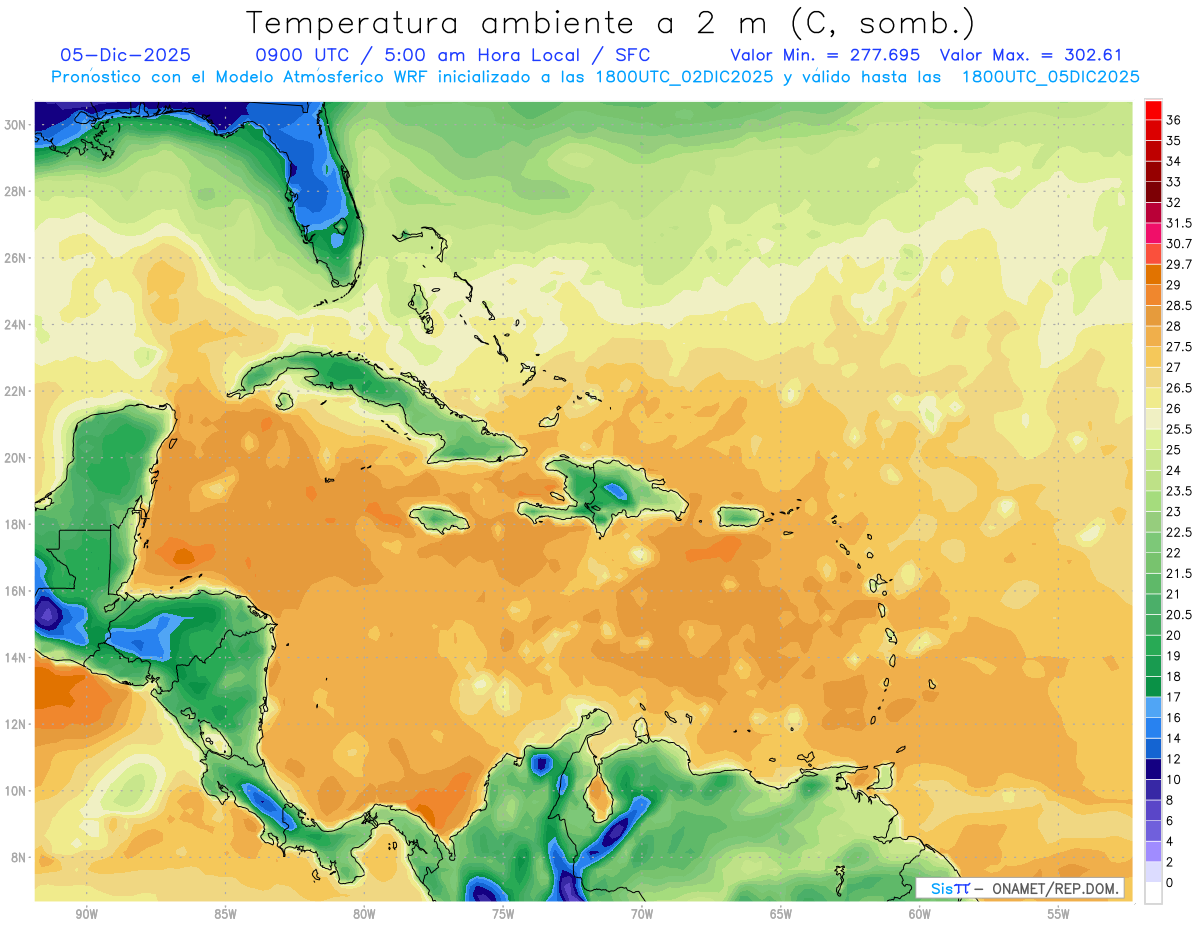
Task: Click the legend value "27.5"
Action: point(1179,347)
